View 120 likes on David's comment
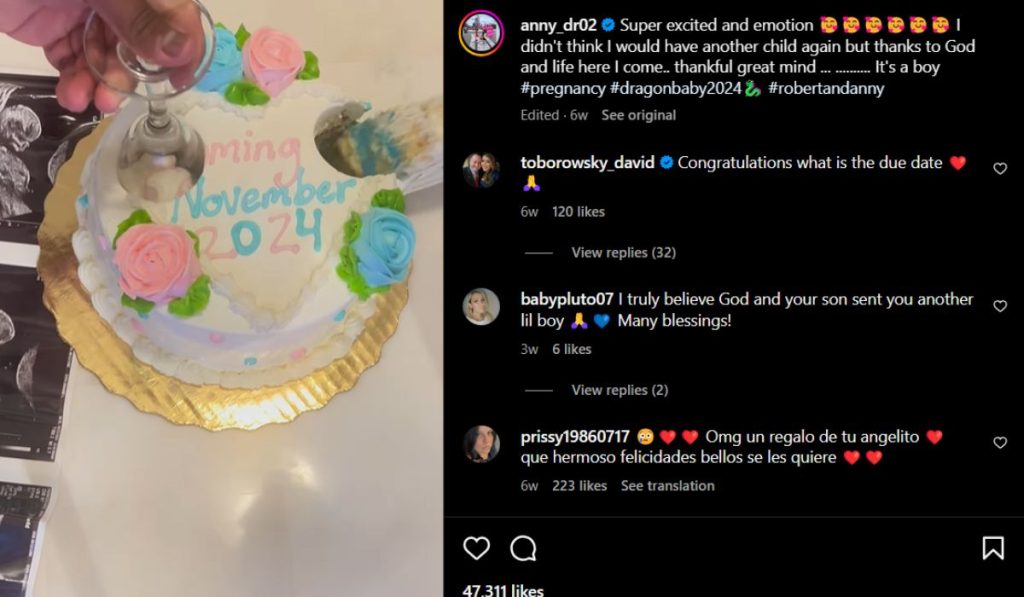The height and width of the screenshot is (597, 1024). point(578,212)
